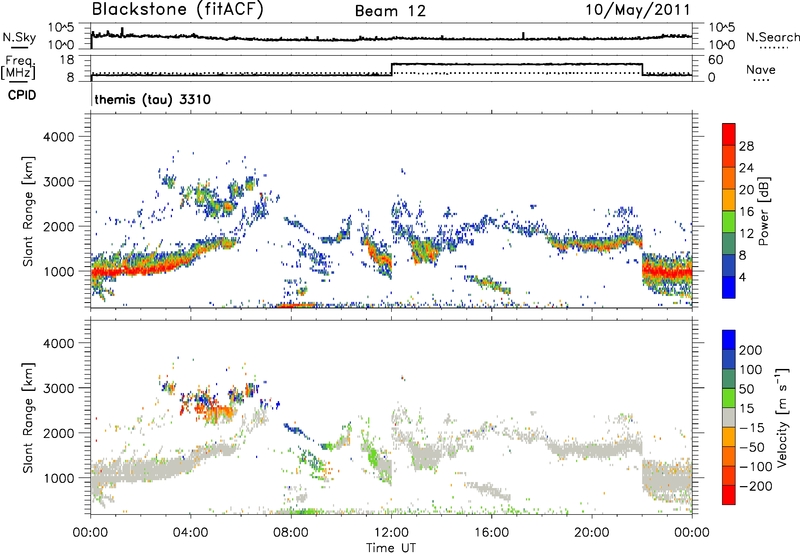The height and width of the screenshot is (554, 800).
Task: Click the Blackstone (fitACF) title text
Action: tap(177, 9)
